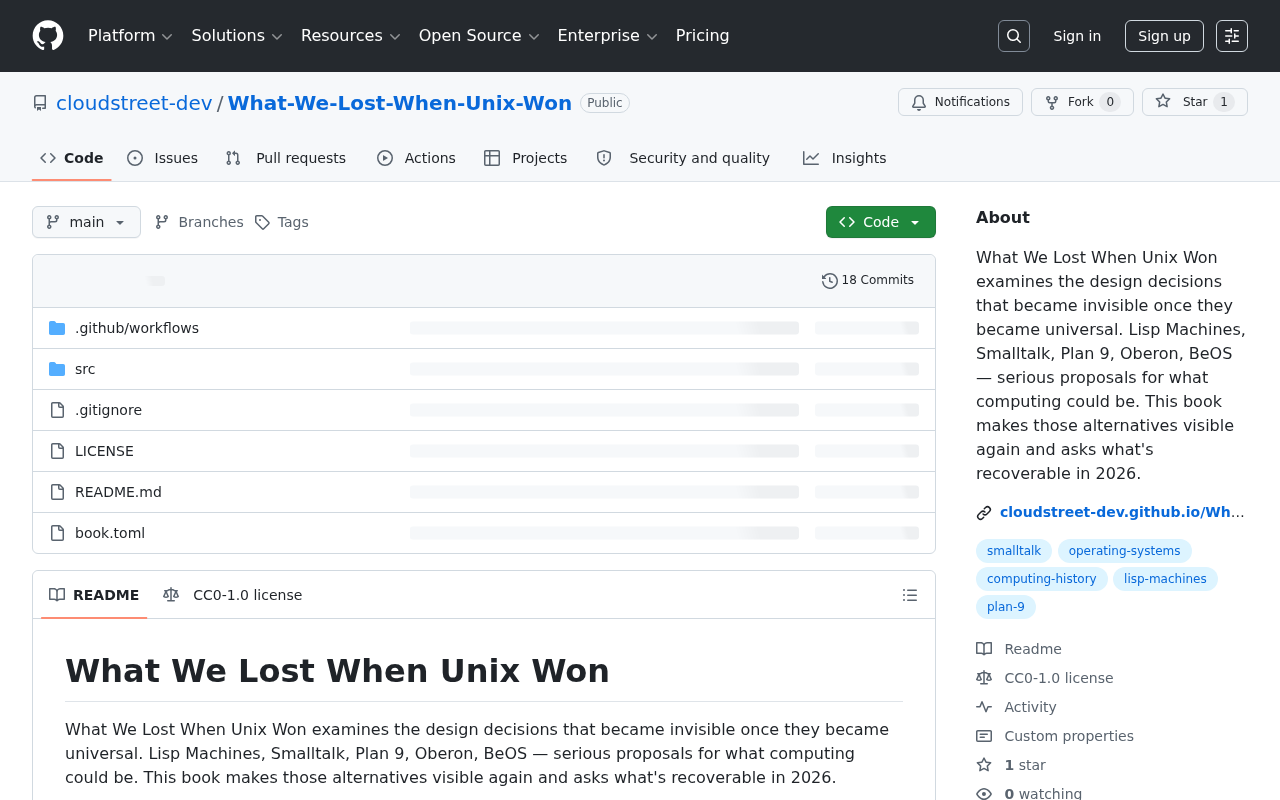Viewport: 1280px width, 800px height.
Task: Click the file icon beside README.md
Action: pos(57,492)
